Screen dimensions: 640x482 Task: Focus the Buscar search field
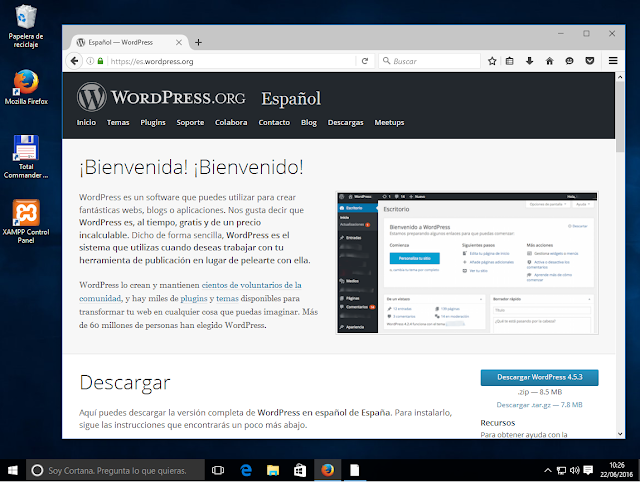(429, 61)
